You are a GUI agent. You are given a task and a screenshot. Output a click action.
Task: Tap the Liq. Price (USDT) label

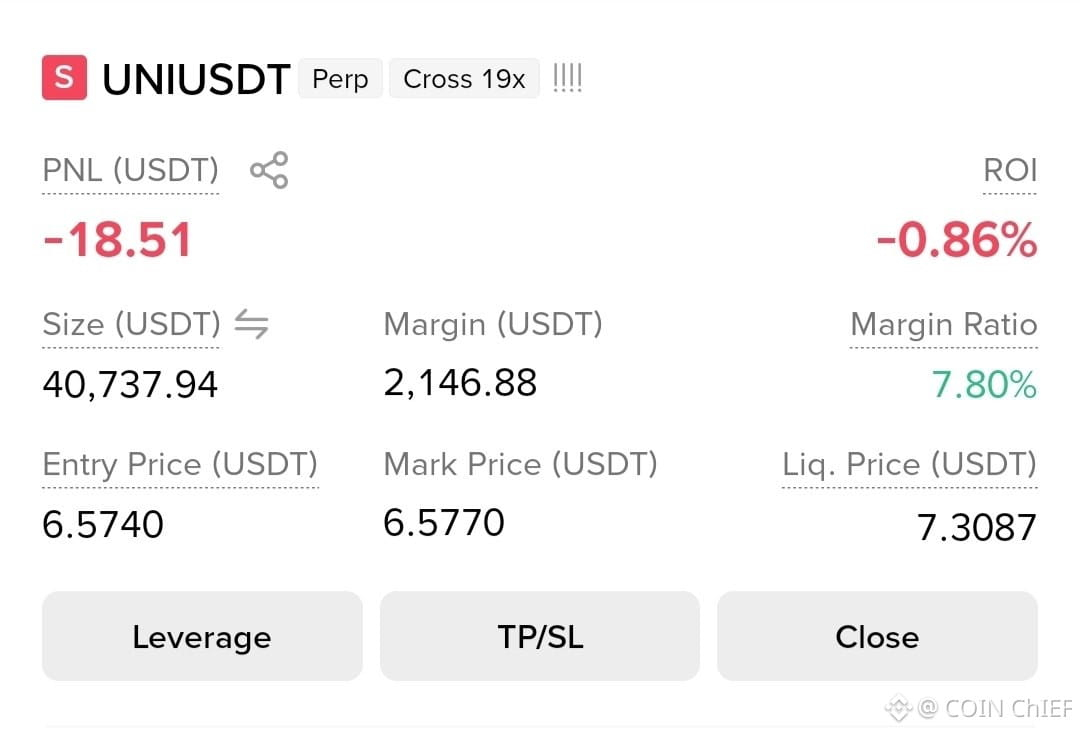point(909,465)
